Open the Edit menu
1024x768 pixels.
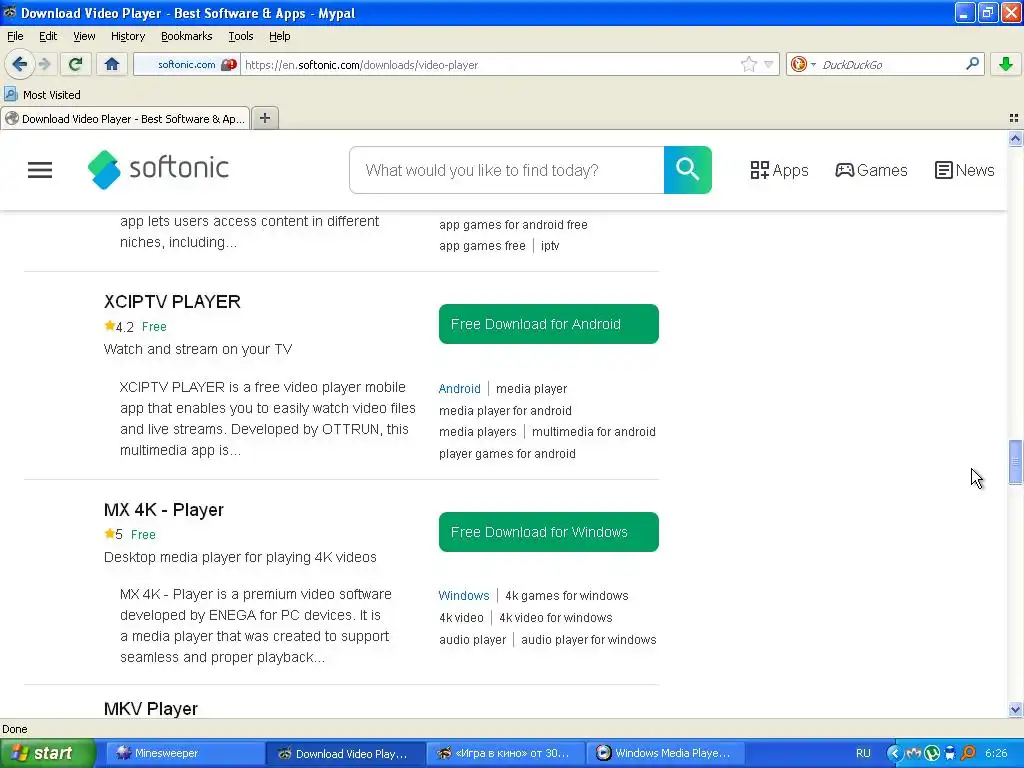coord(48,36)
